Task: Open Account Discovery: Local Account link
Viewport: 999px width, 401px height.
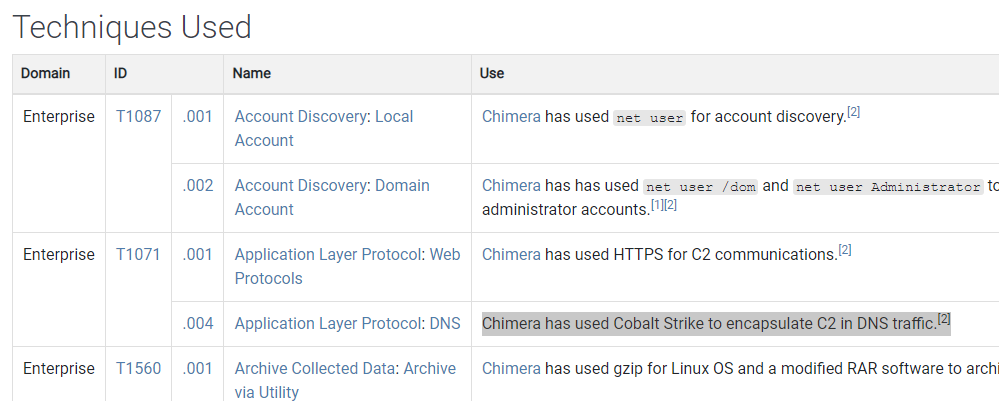Action: [324, 128]
